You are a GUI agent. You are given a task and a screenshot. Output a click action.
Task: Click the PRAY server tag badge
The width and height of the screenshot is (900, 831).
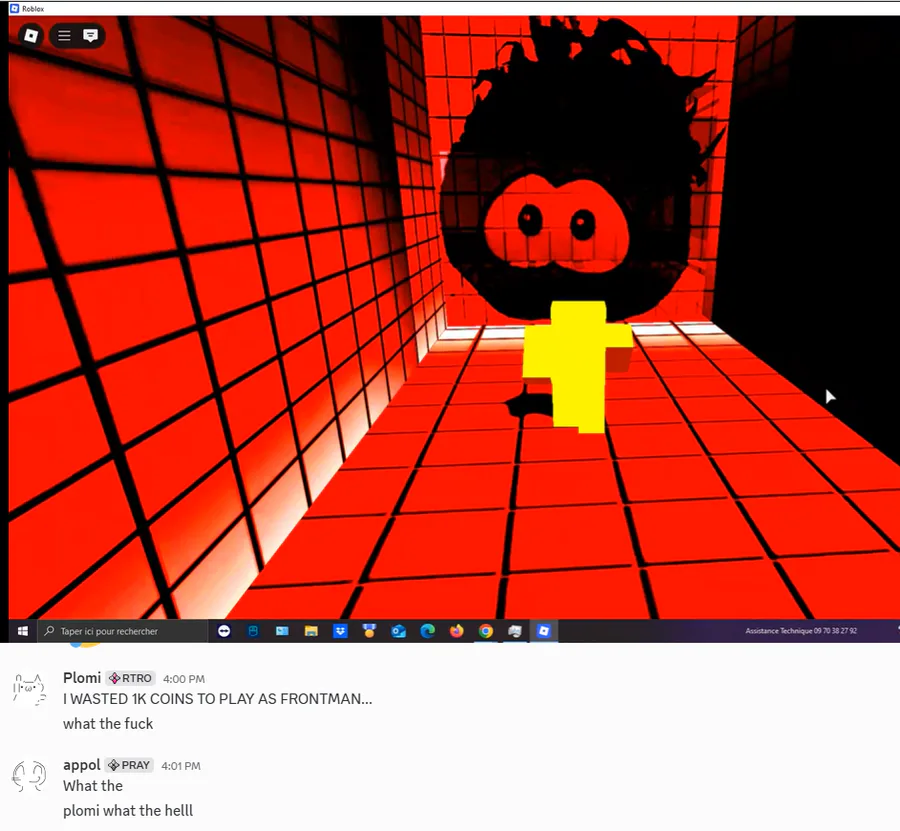tap(129, 765)
